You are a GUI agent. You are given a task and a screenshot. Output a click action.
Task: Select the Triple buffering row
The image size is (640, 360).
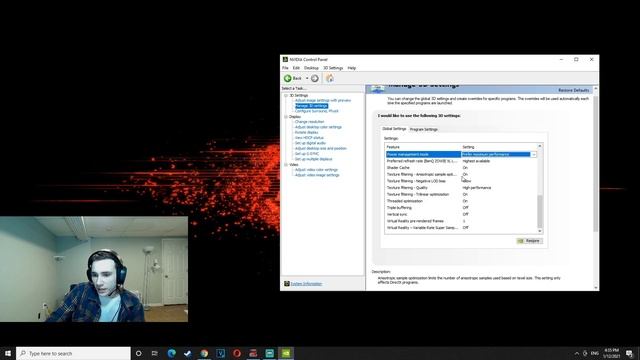[x=461, y=208]
